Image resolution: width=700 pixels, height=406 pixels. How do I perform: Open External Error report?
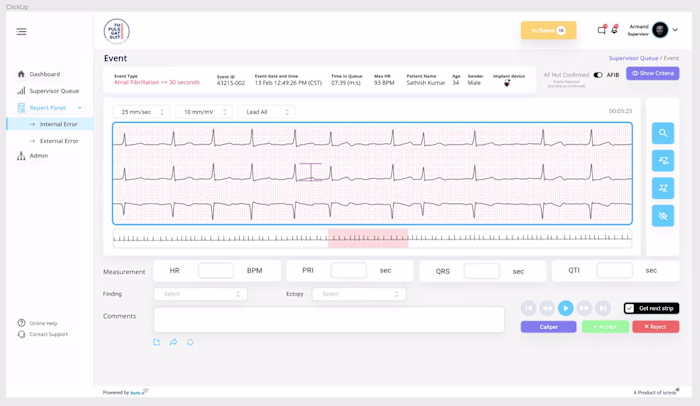click(x=59, y=141)
